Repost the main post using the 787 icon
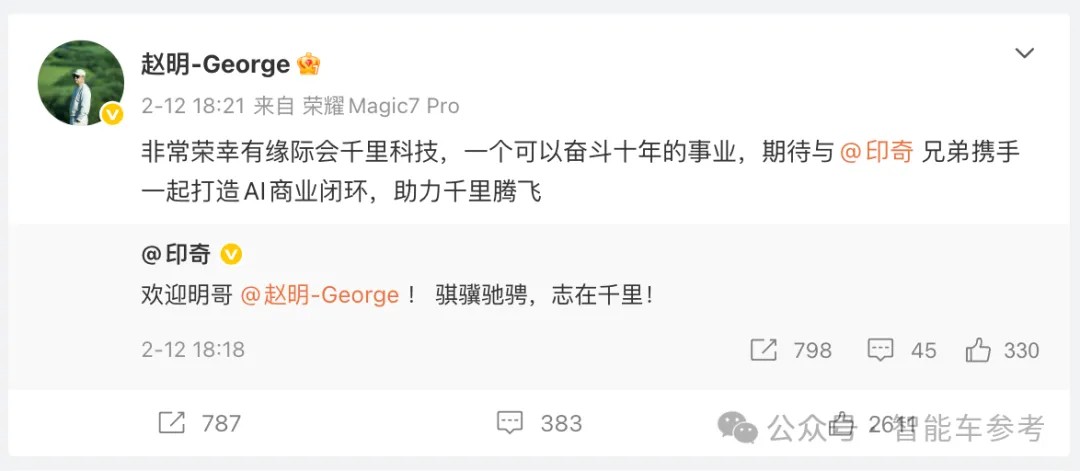This screenshot has width=1080, height=471. (x=172, y=423)
